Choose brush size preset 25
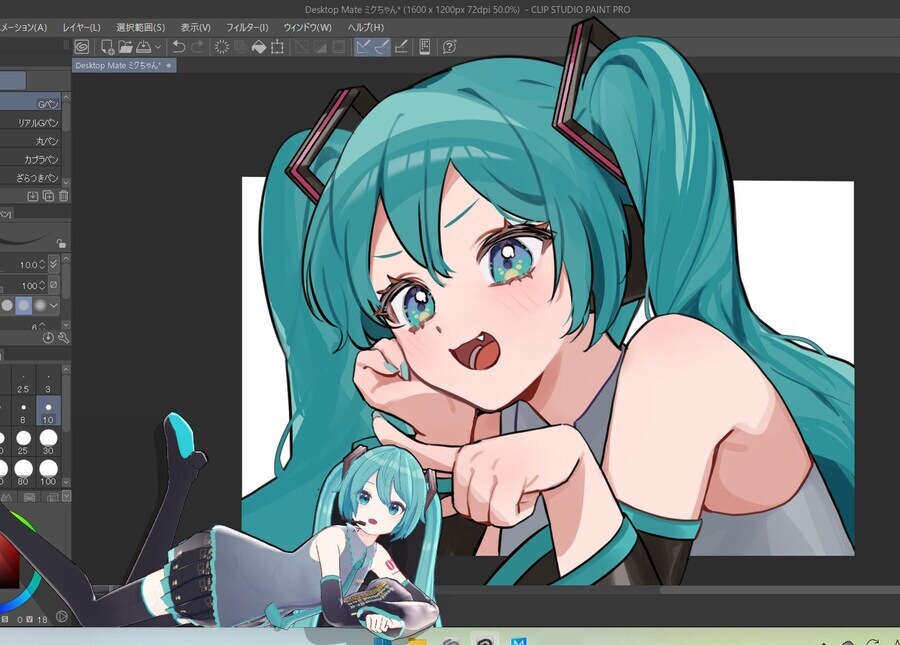Screen dimensions: 900x645 click(x=24, y=442)
